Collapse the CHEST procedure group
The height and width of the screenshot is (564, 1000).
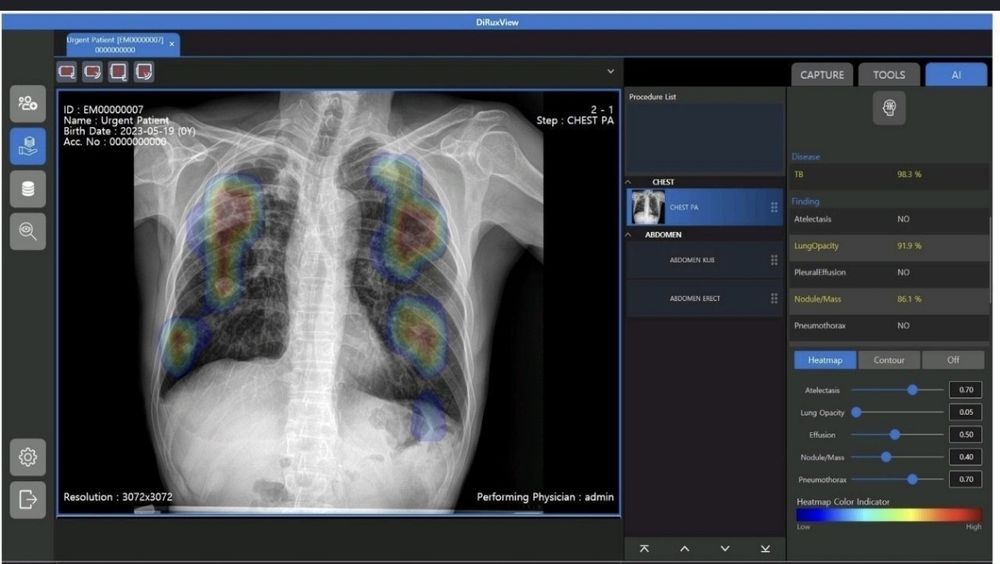coord(628,182)
